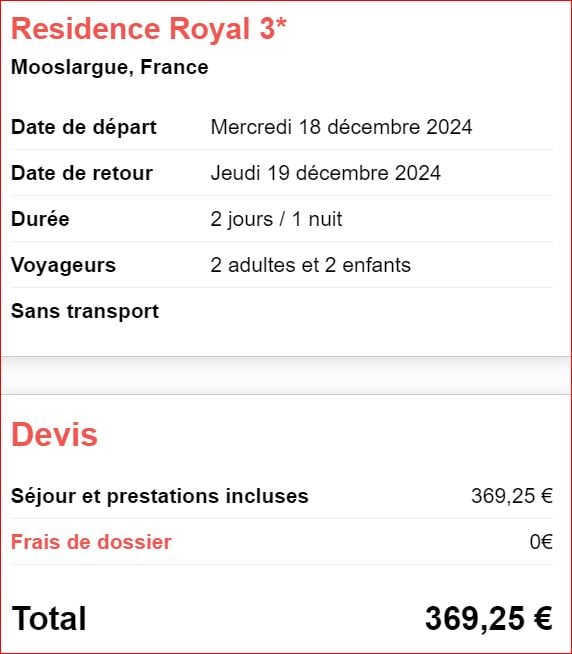This screenshot has width=572, height=654.
Task: Open the Frais de dossier link
Action: tap(91, 542)
